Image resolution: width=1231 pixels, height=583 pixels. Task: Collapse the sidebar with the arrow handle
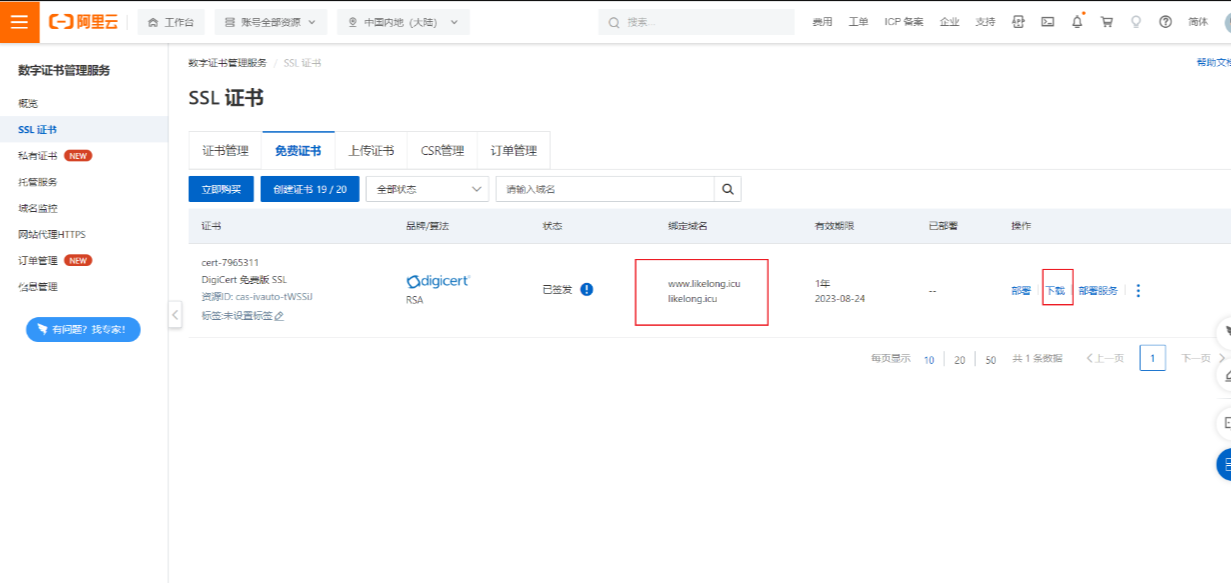point(175,315)
